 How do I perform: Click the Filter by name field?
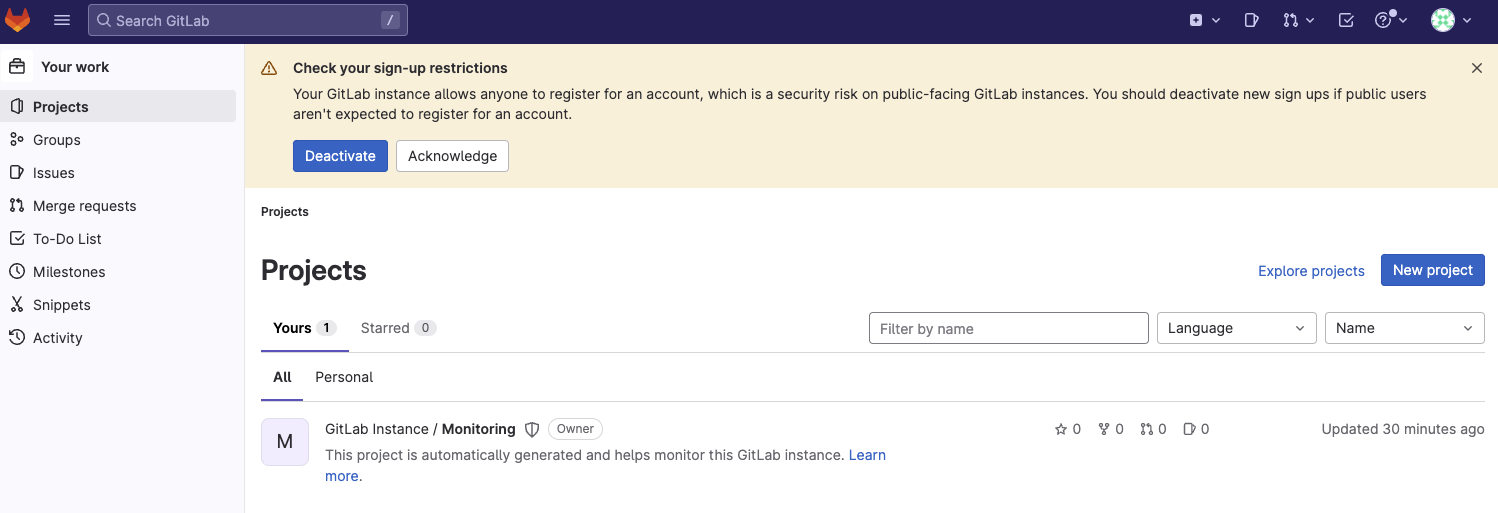pos(1008,328)
